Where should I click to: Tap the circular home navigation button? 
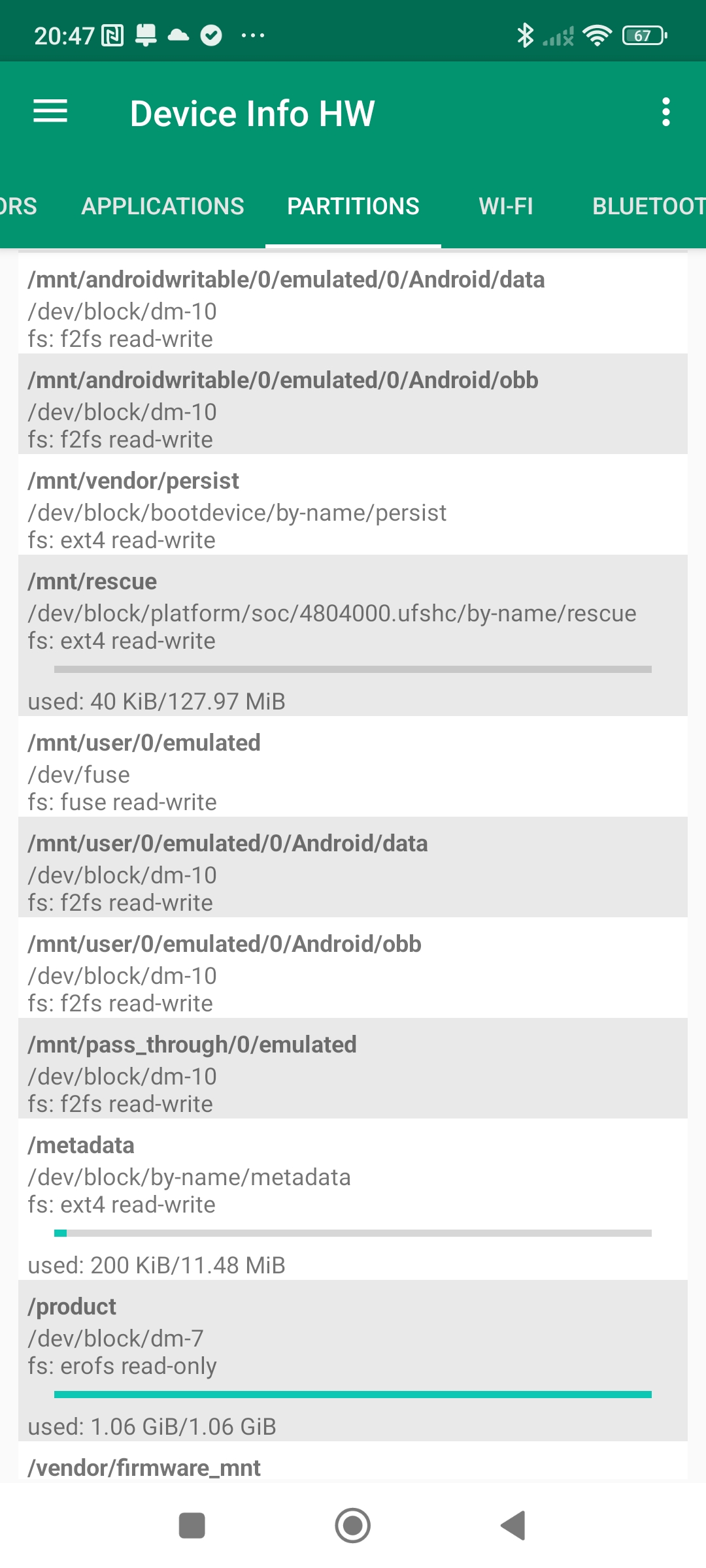coord(353,1526)
